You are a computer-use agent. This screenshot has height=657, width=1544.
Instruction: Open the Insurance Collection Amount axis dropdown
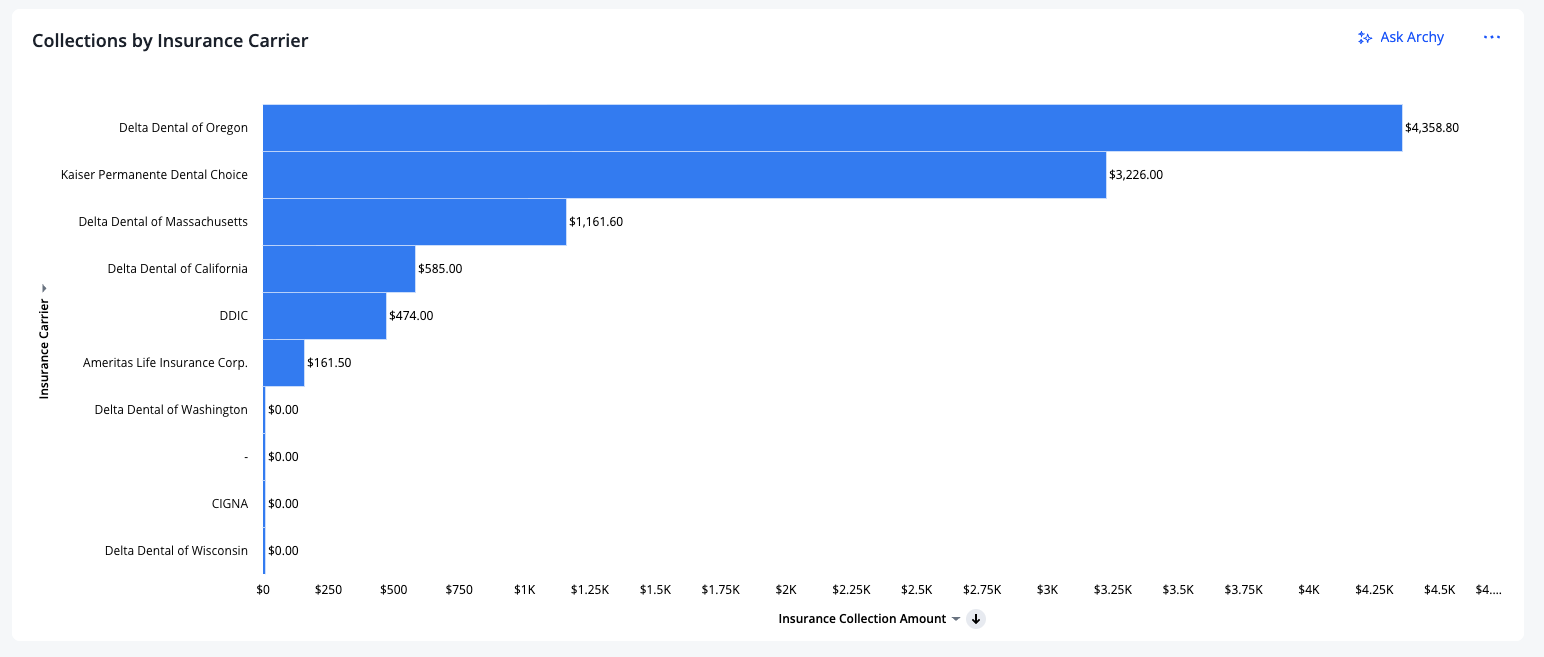click(956, 619)
